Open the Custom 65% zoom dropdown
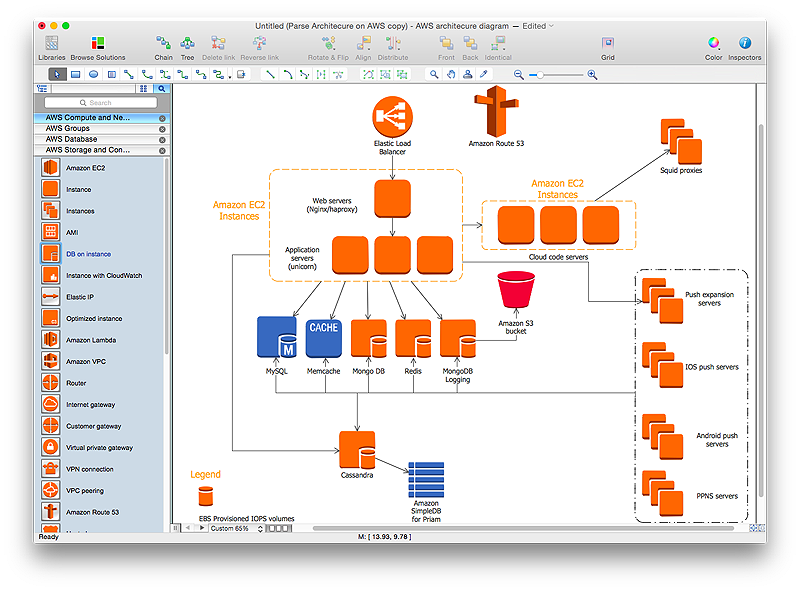Screen dimensions: 800x591 [236, 528]
